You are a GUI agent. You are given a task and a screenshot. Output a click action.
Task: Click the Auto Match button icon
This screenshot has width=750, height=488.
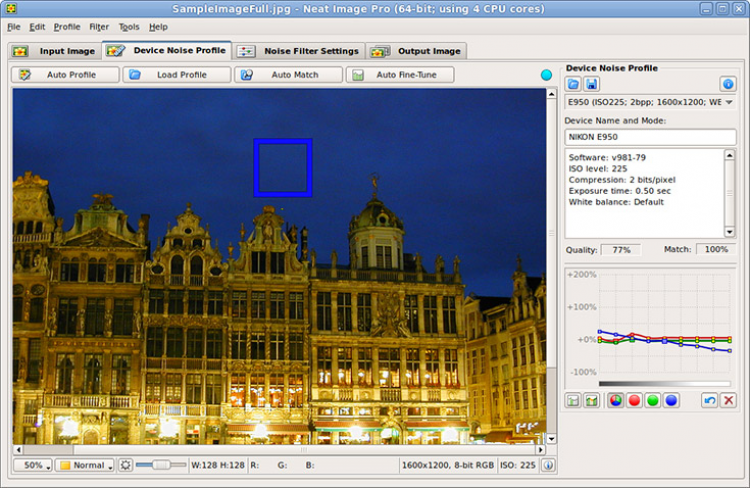pos(246,75)
